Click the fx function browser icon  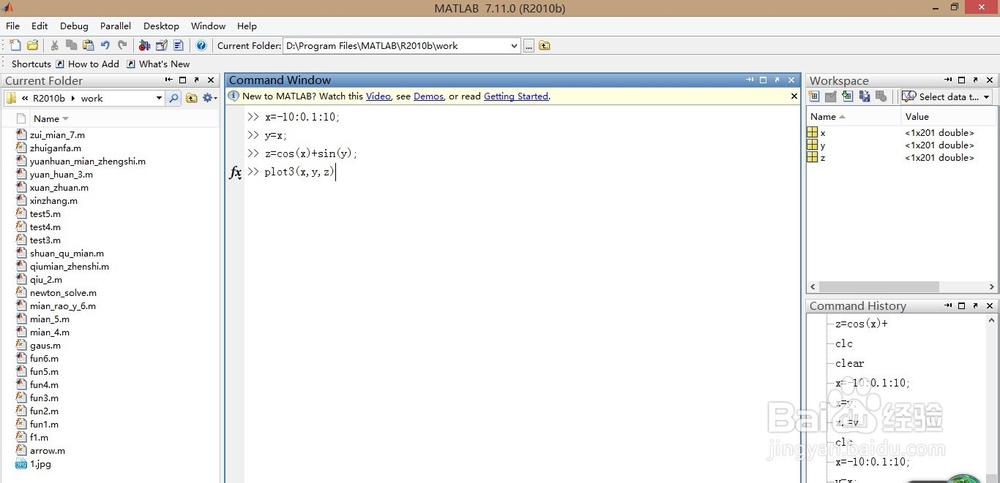coord(235,172)
